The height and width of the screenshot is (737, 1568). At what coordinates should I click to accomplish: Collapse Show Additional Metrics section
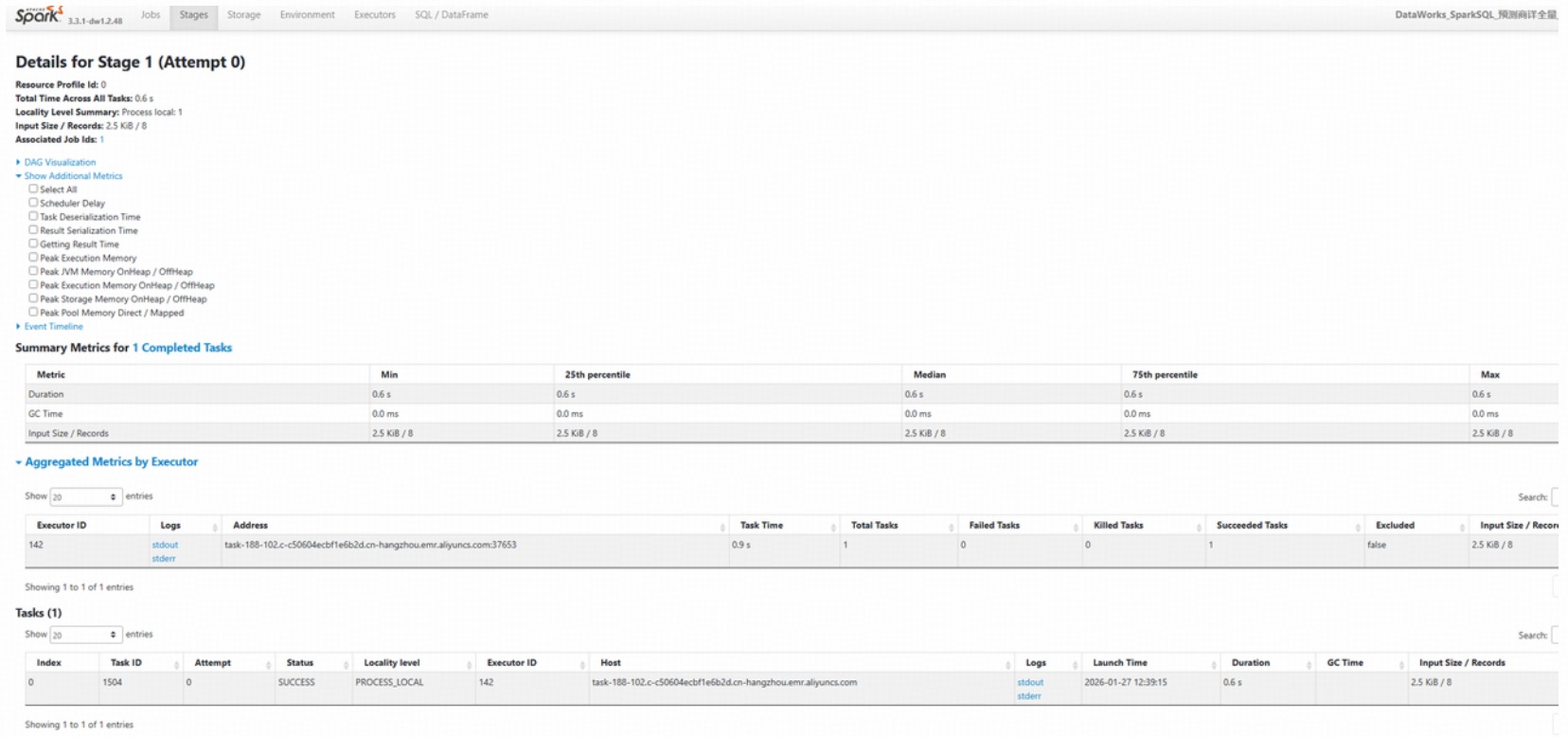pos(72,176)
